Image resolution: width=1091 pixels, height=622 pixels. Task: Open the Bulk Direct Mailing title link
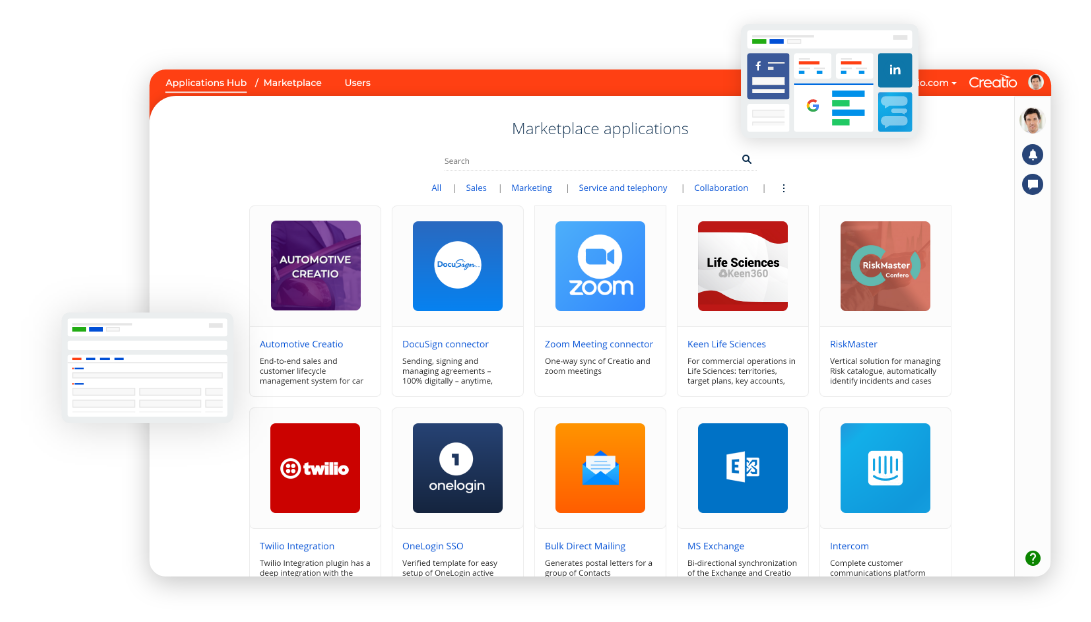tap(585, 546)
